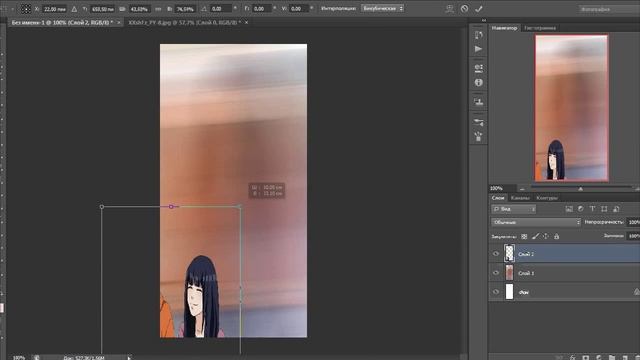
Task: Click the horizontal skew input field
Action: [261, 9]
